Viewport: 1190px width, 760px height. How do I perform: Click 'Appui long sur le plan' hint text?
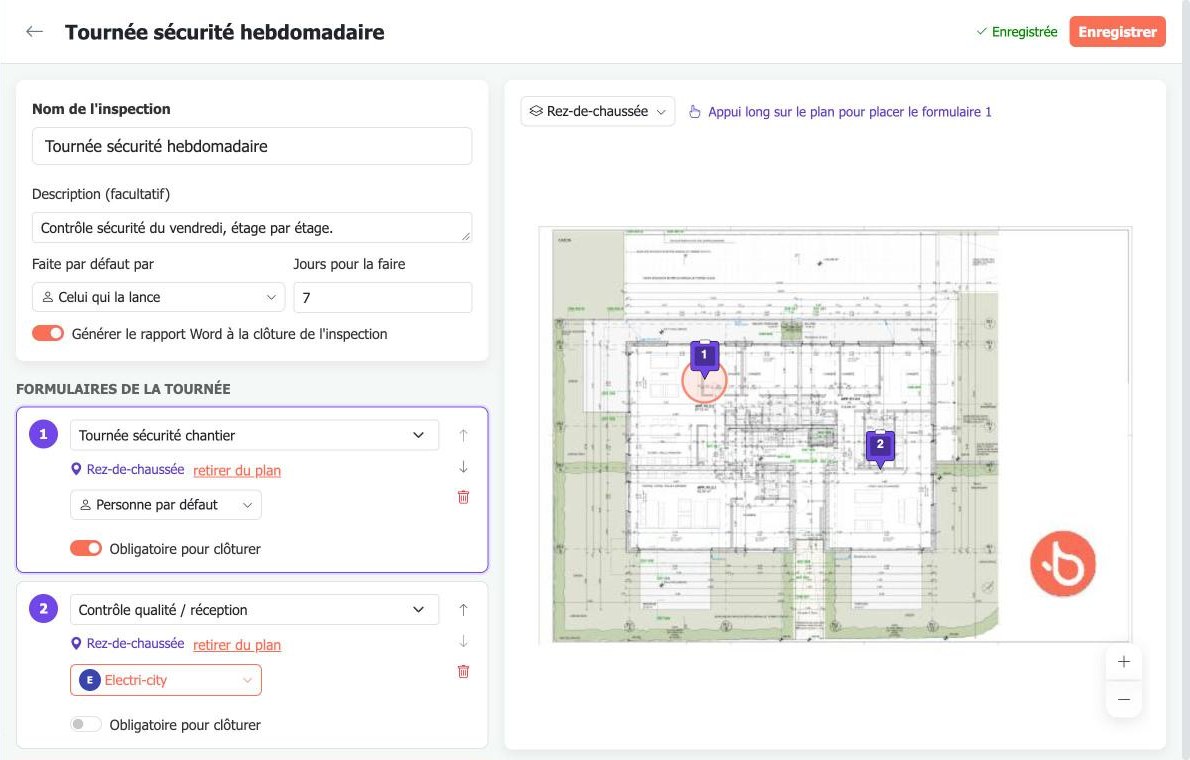point(849,112)
